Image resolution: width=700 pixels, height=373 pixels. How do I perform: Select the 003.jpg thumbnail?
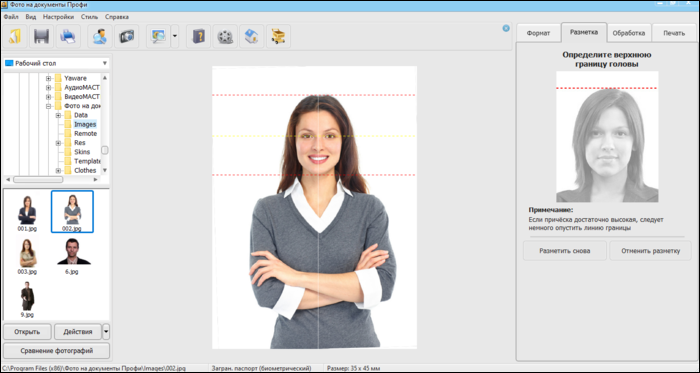point(27,256)
